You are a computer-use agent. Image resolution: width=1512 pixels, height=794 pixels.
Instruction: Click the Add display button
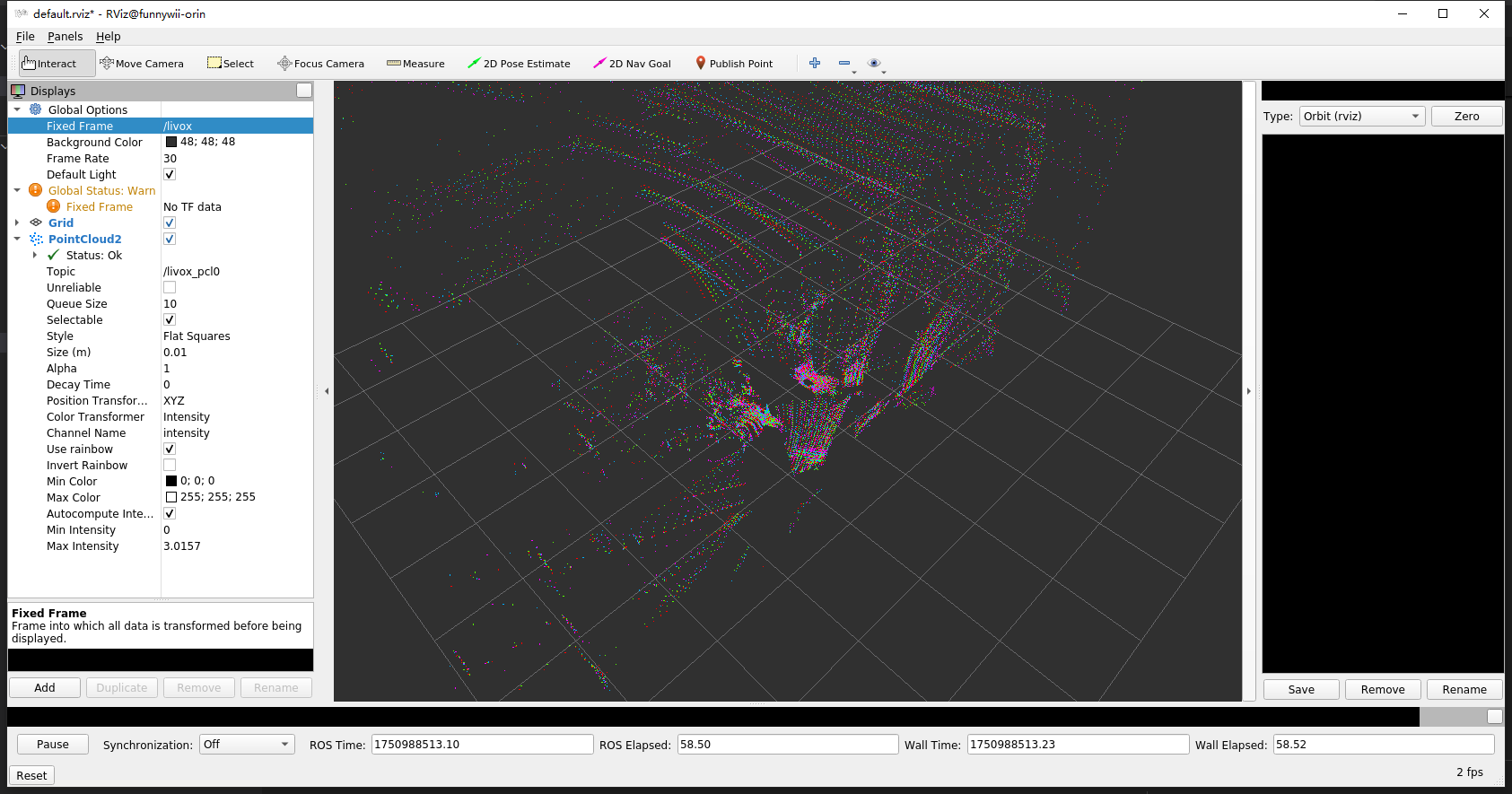click(45, 687)
